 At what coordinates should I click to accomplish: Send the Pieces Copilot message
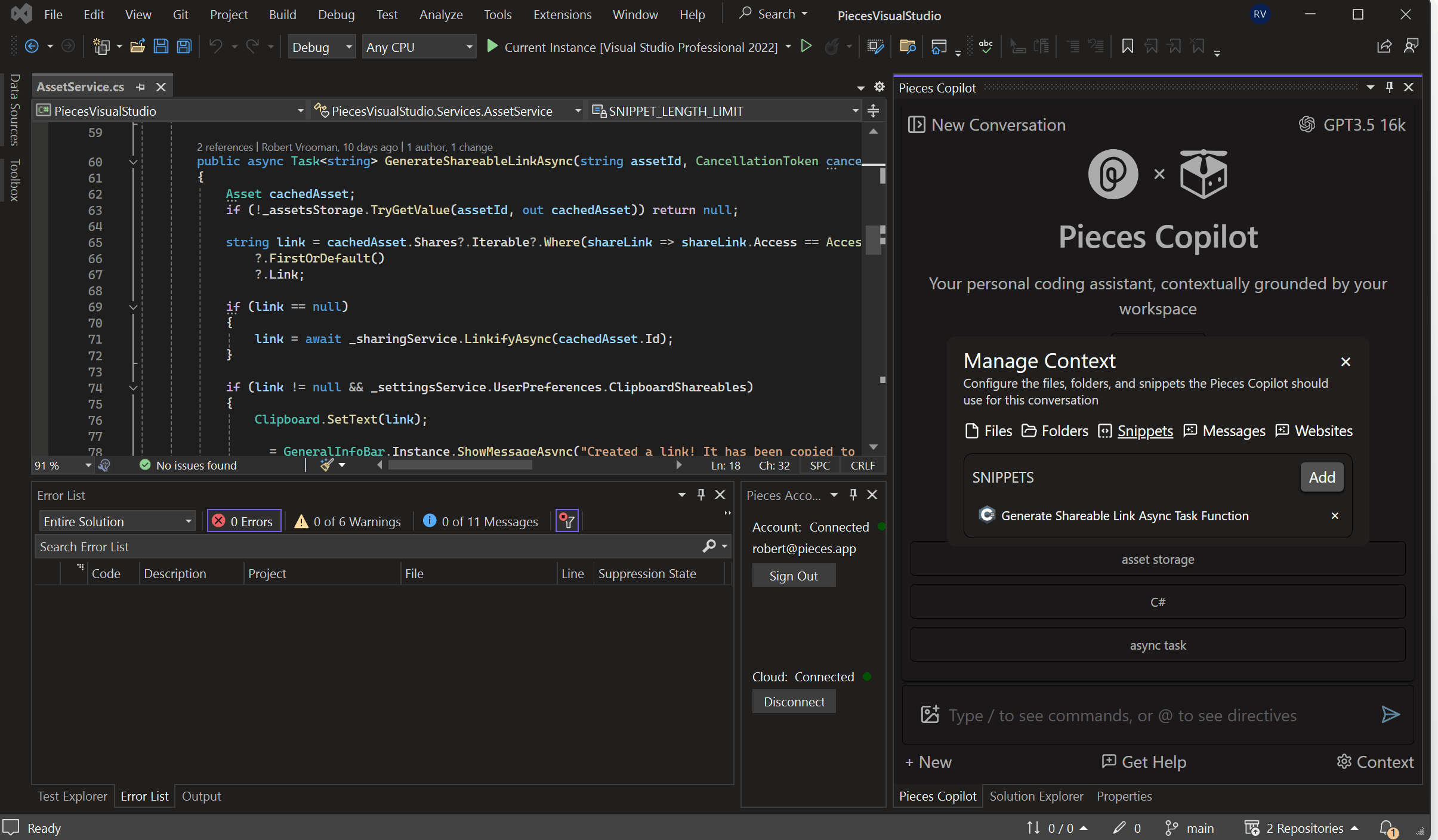(1390, 715)
